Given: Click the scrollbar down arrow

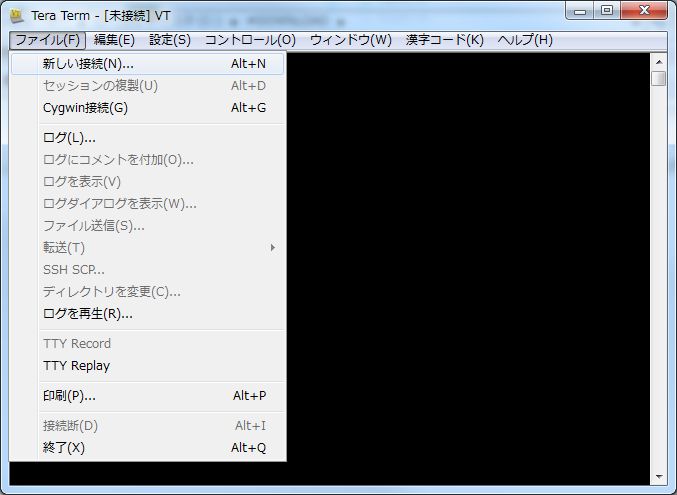Looking at the screenshot, I should 658,476.
